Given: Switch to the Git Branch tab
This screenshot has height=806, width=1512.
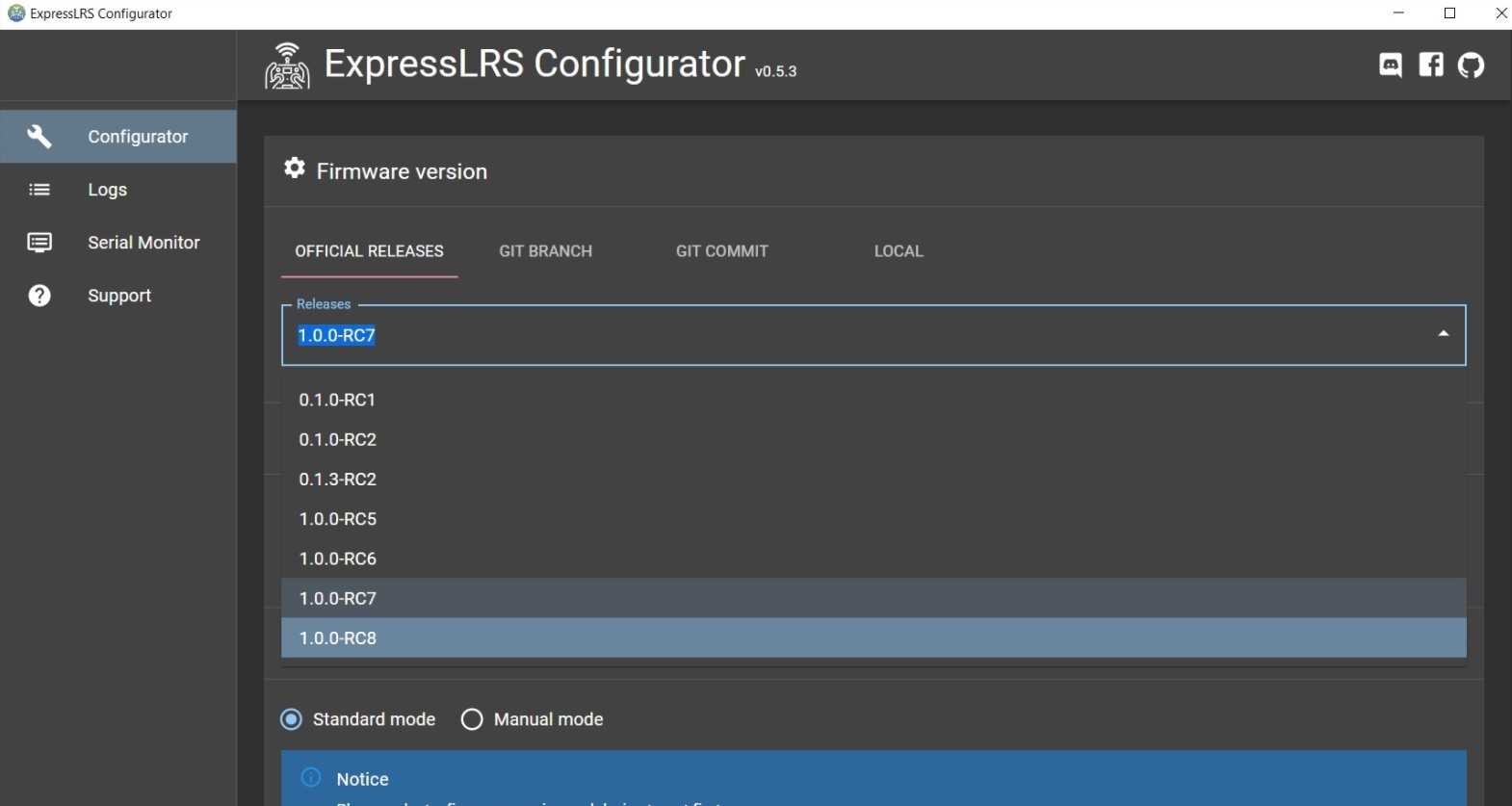Looking at the screenshot, I should click(545, 251).
